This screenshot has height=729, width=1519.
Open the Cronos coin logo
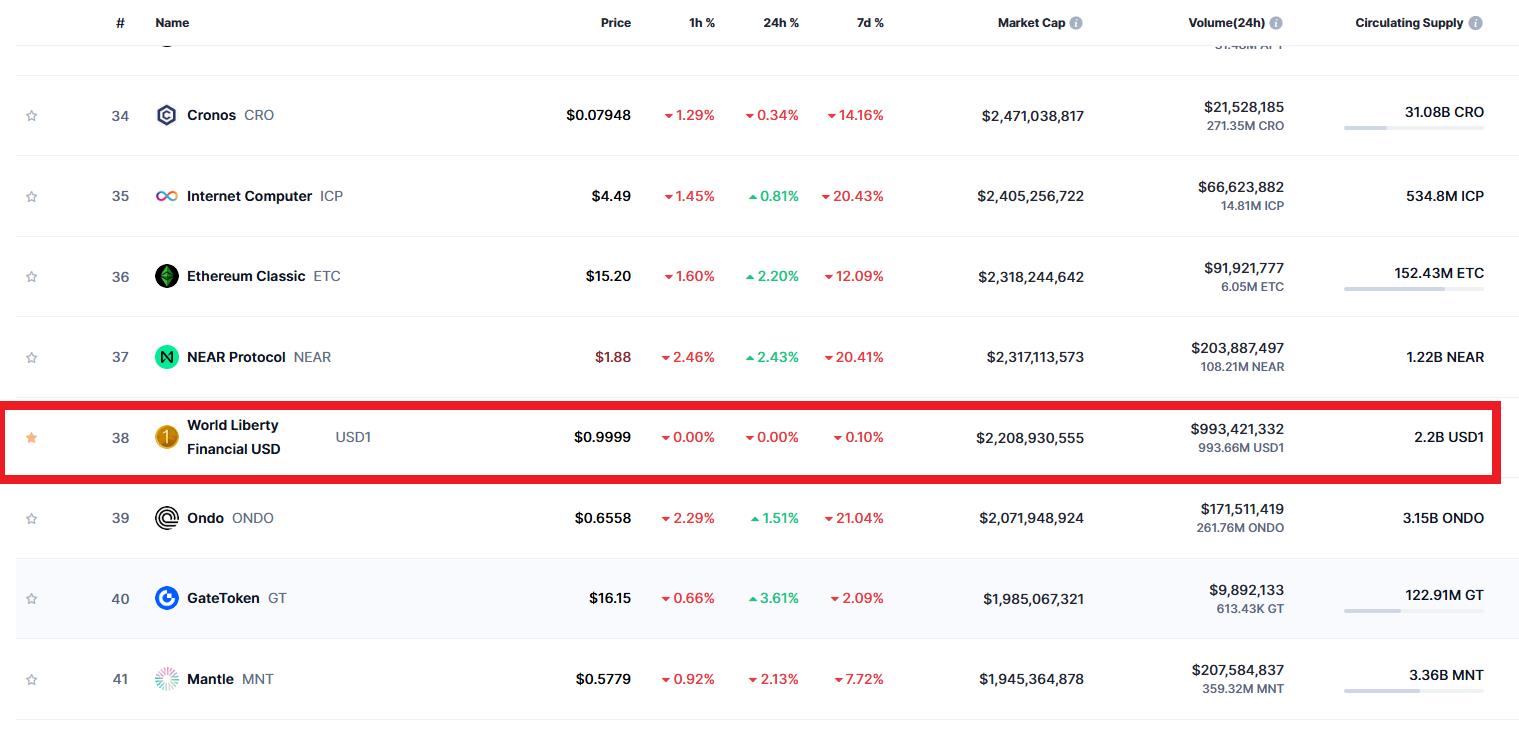(167, 115)
